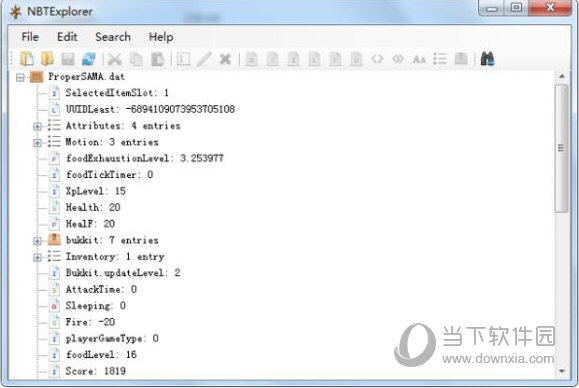The image size is (579, 388).
Task: Collapse the ProperSAMA.dat root node
Action: [x=20, y=77]
